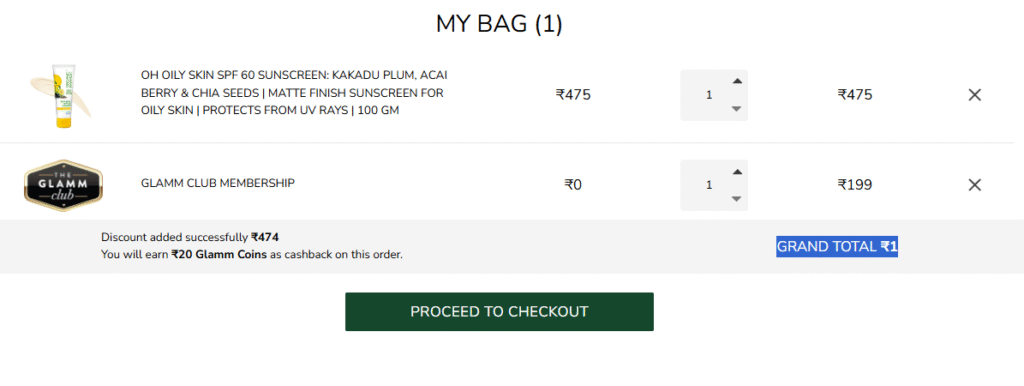Focus the membership quantity input field

709,185
